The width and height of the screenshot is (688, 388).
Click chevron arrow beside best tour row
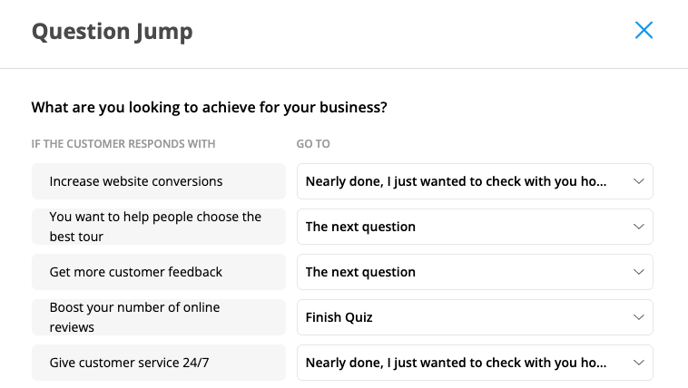click(x=638, y=226)
